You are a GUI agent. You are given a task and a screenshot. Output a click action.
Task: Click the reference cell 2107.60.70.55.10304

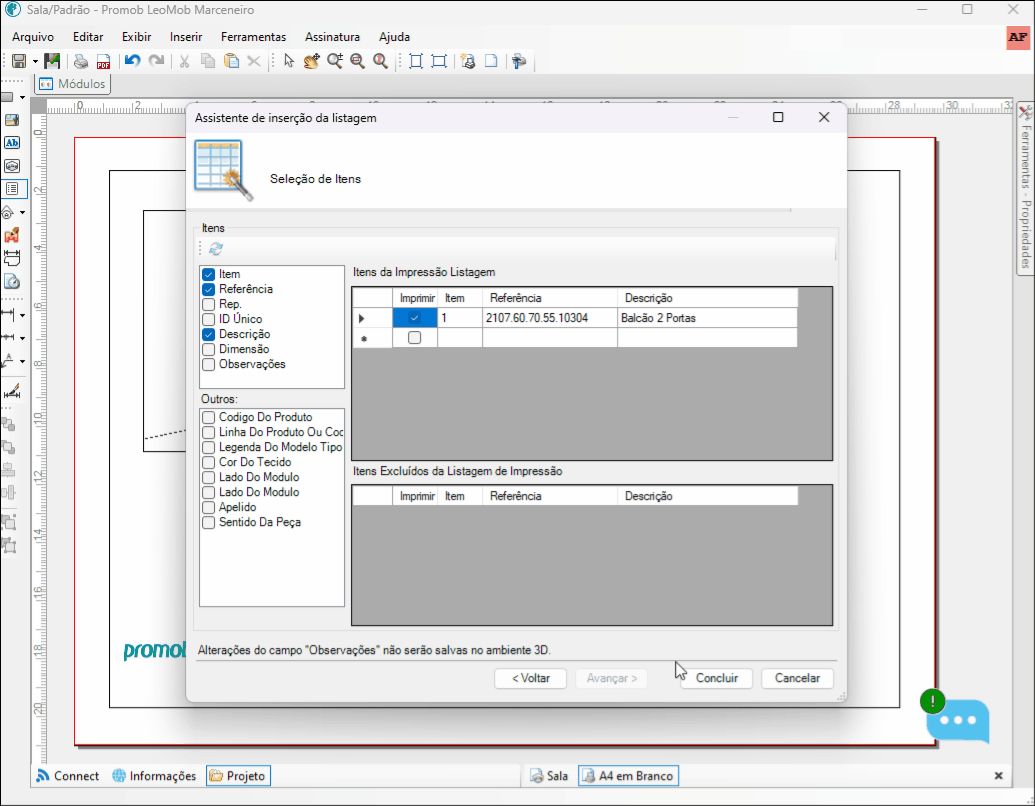tap(550, 318)
